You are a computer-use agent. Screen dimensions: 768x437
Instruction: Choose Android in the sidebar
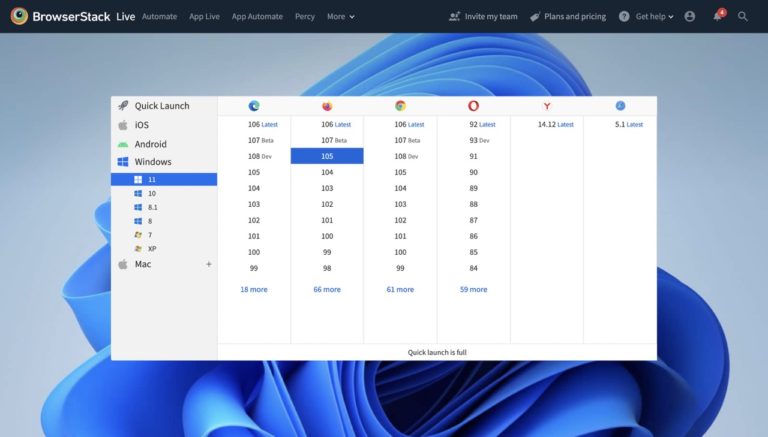tap(150, 144)
